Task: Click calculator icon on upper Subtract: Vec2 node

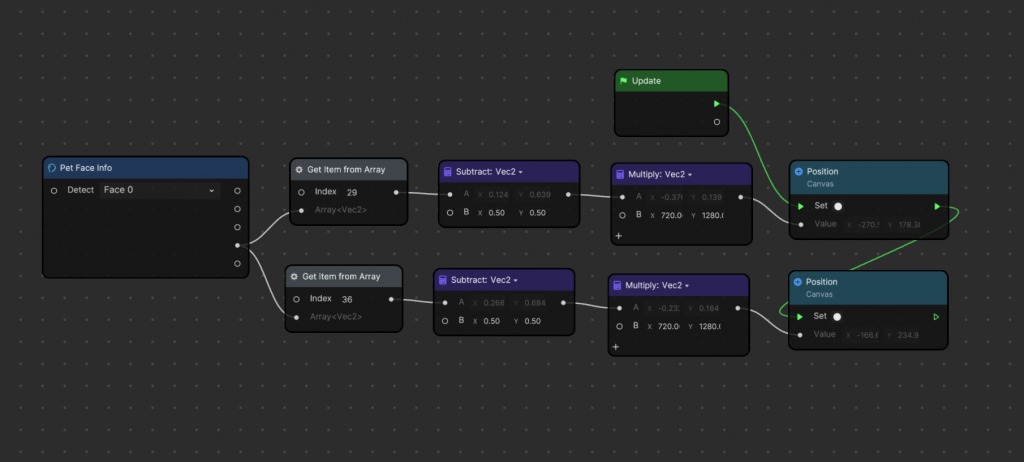Action: [447, 172]
